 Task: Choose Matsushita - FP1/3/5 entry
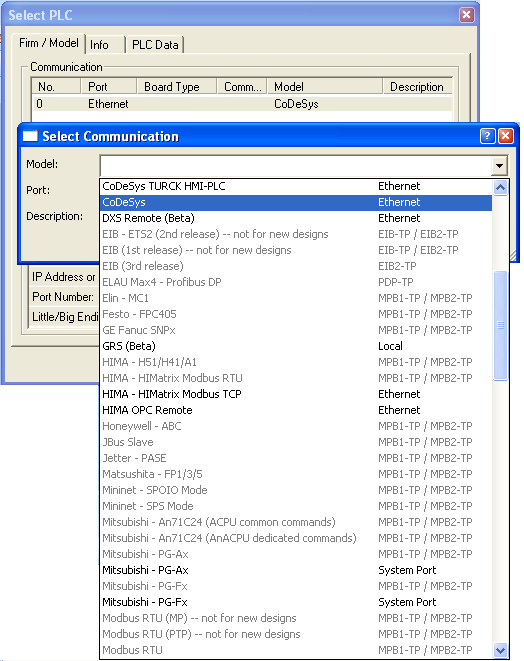(x=296, y=474)
